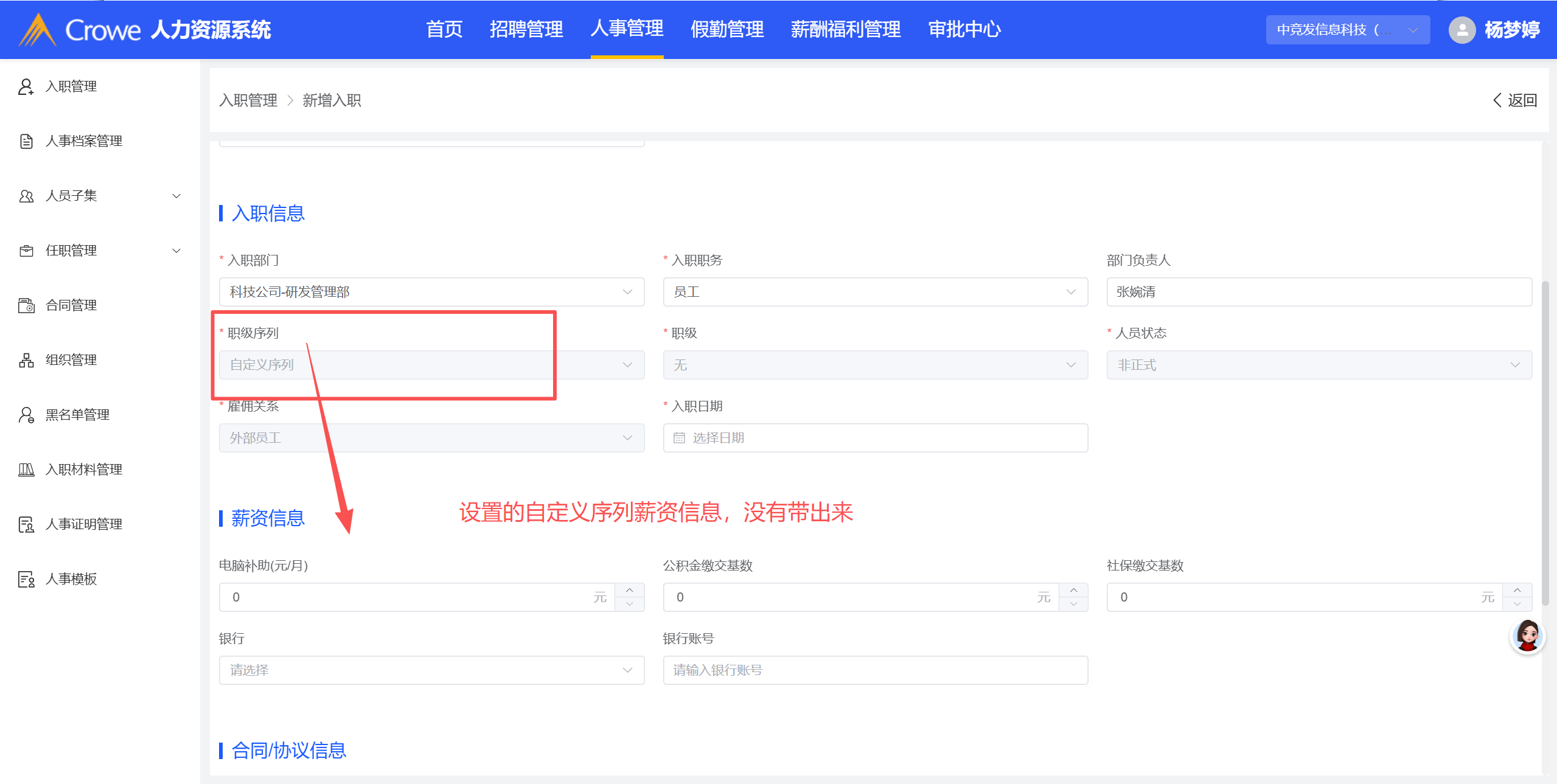
Task: Click the 人事模板 sidebar icon
Action: click(26, 579)
